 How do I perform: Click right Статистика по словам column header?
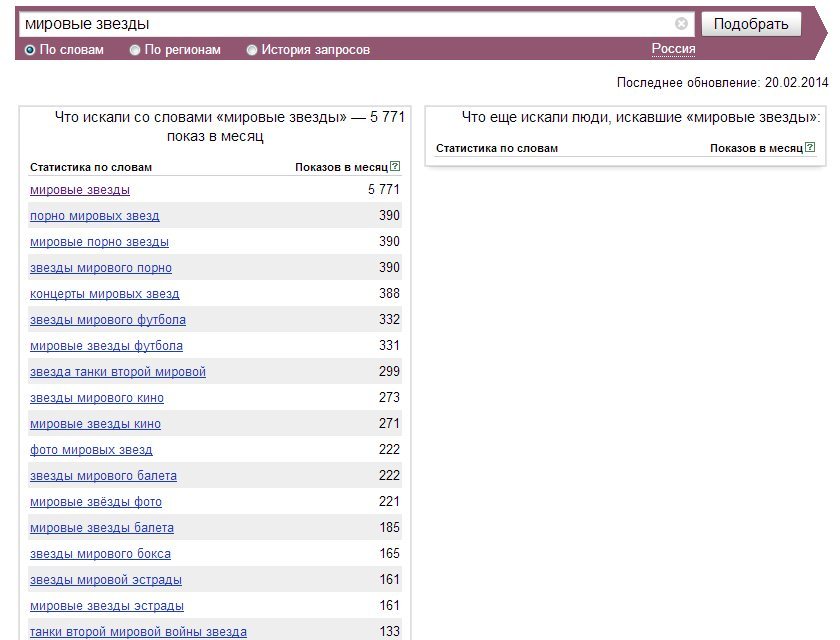[497, 148]
